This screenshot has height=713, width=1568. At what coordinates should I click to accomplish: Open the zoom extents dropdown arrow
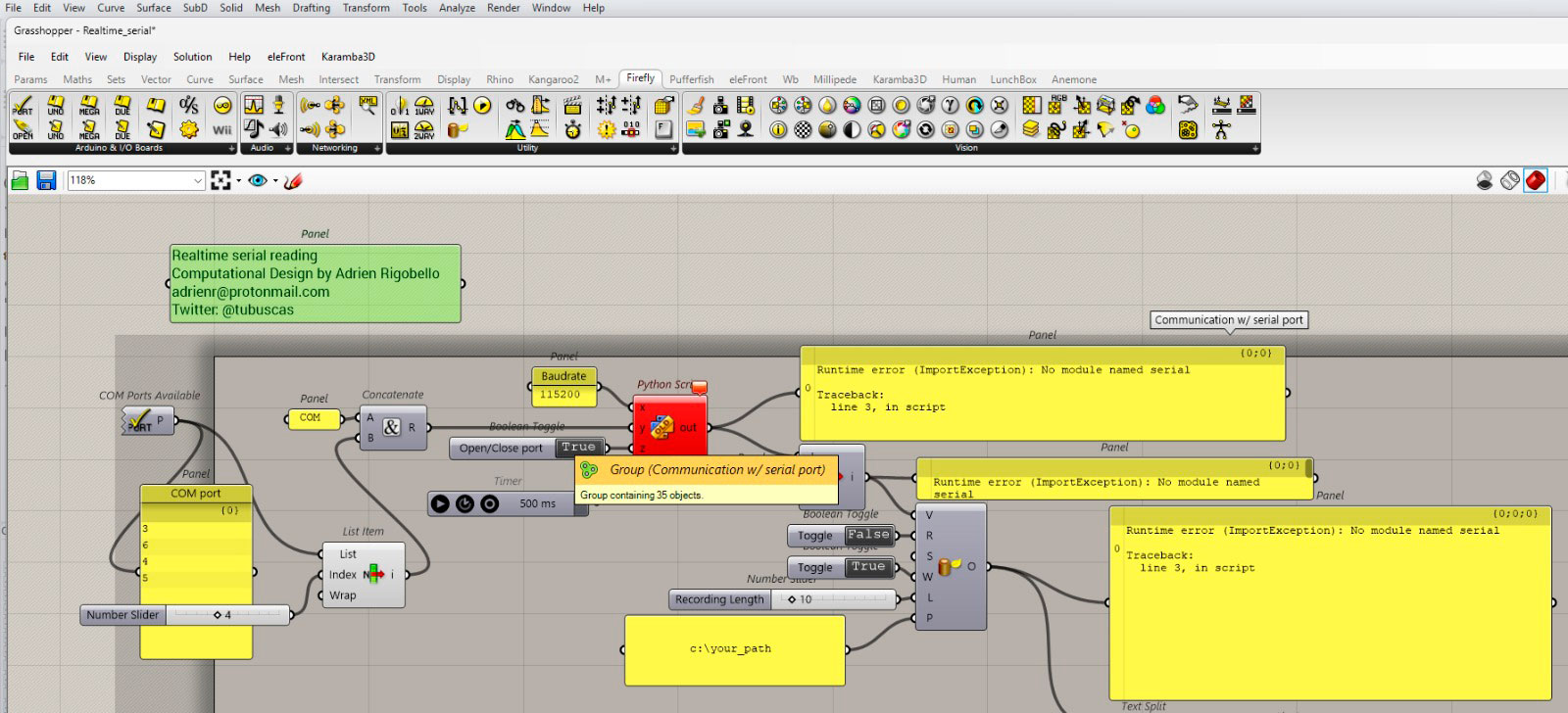238,181
